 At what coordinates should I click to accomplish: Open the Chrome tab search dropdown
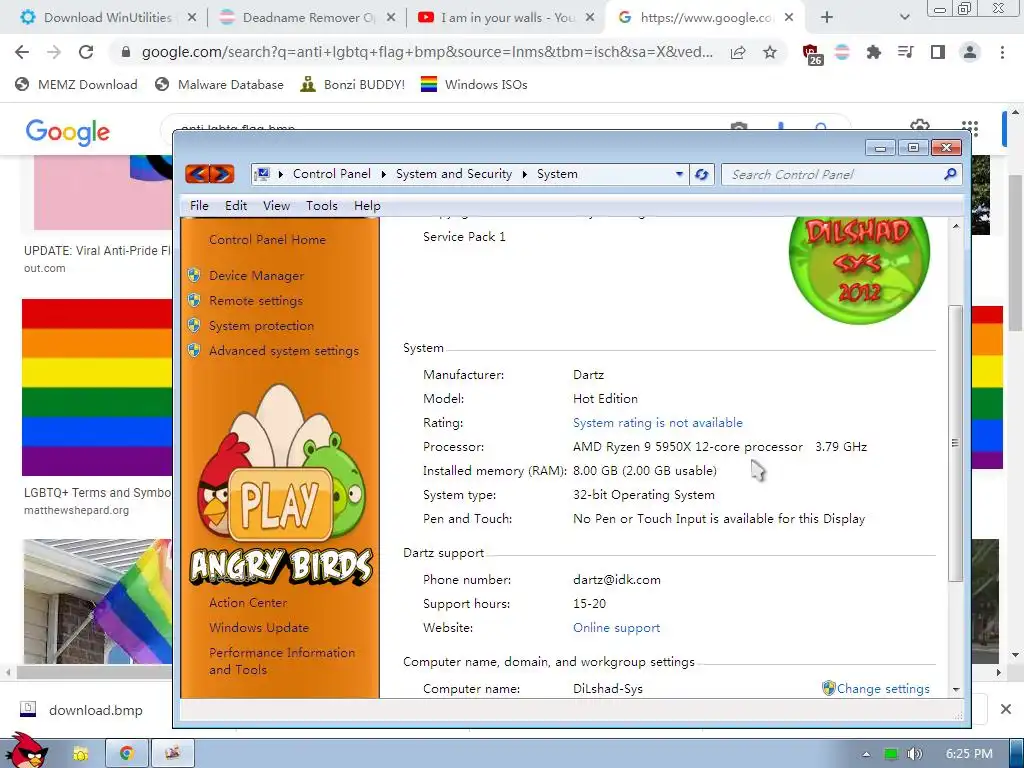(x=904, y=18)
